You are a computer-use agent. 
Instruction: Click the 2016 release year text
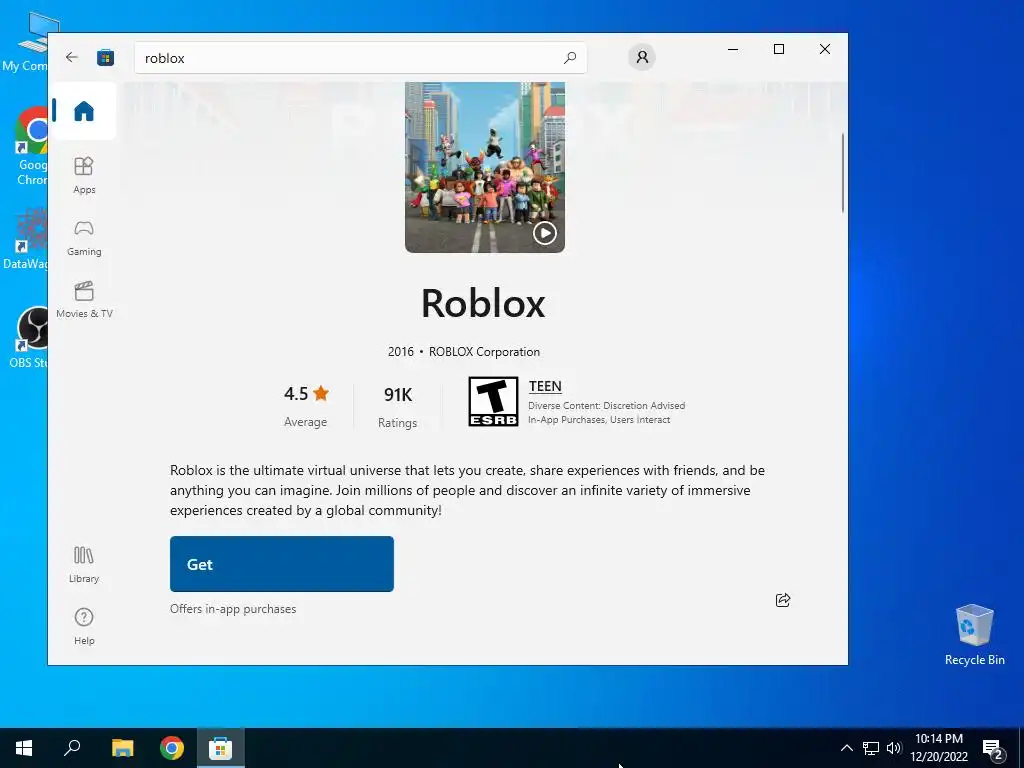pos(400,351)
